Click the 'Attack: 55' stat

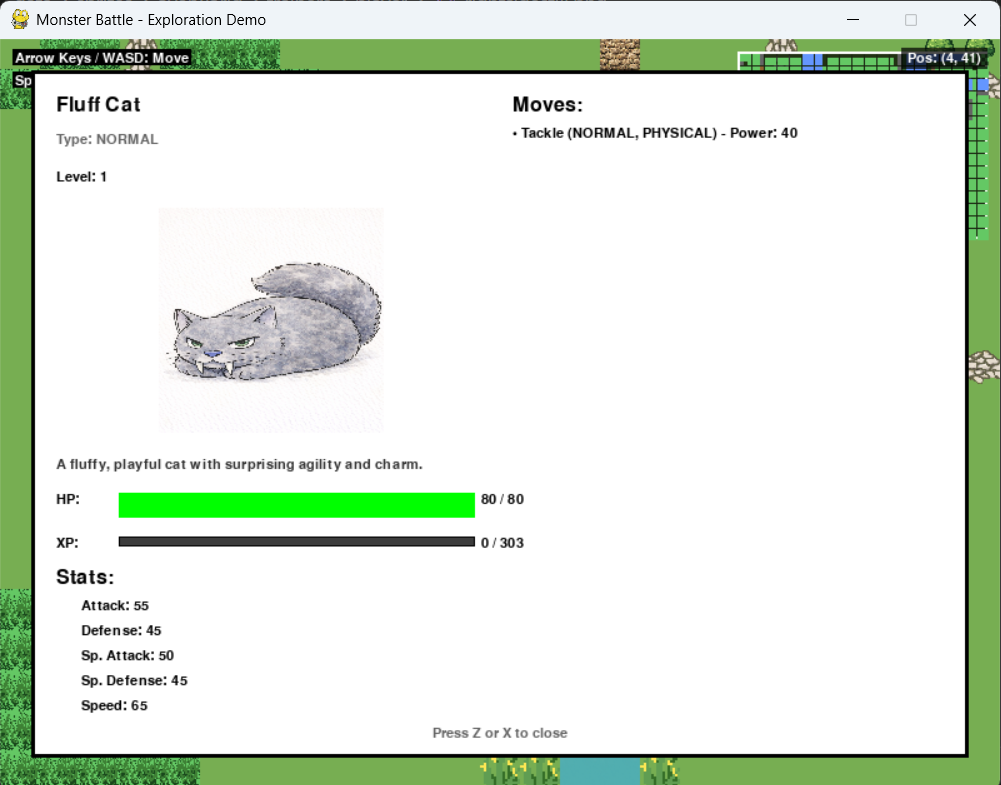115,606
